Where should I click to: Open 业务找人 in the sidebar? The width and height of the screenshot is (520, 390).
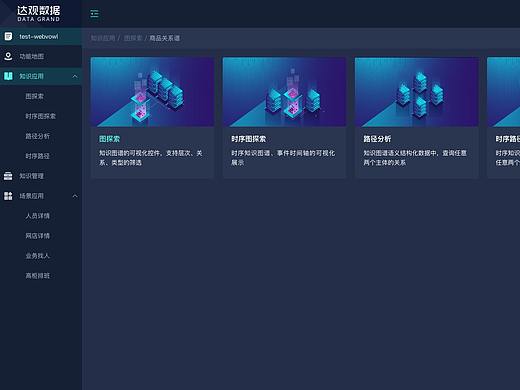pos(37,256)
